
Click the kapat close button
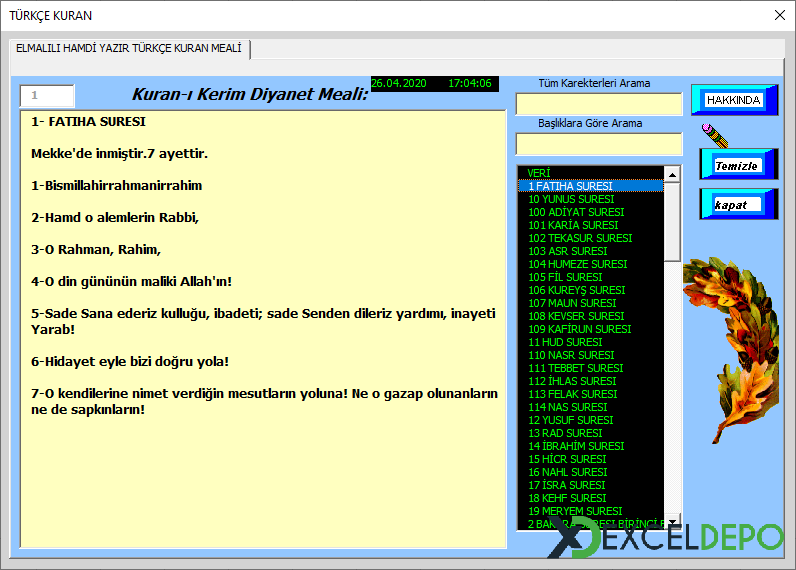pos(739,204)
